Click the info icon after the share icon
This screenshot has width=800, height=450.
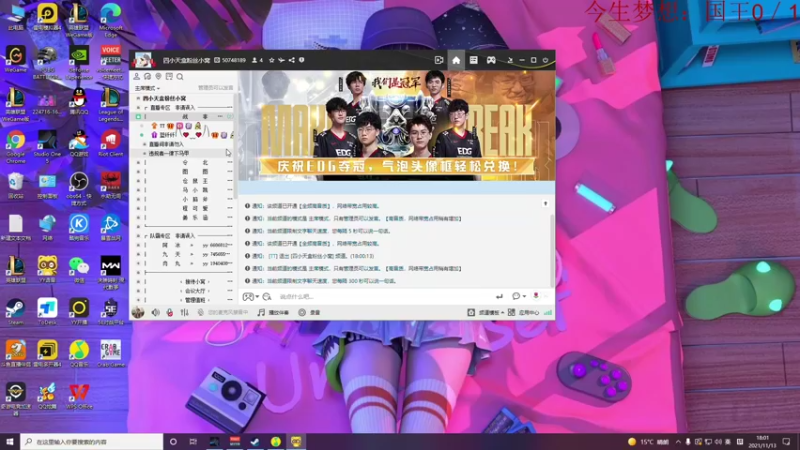(302, 60)
